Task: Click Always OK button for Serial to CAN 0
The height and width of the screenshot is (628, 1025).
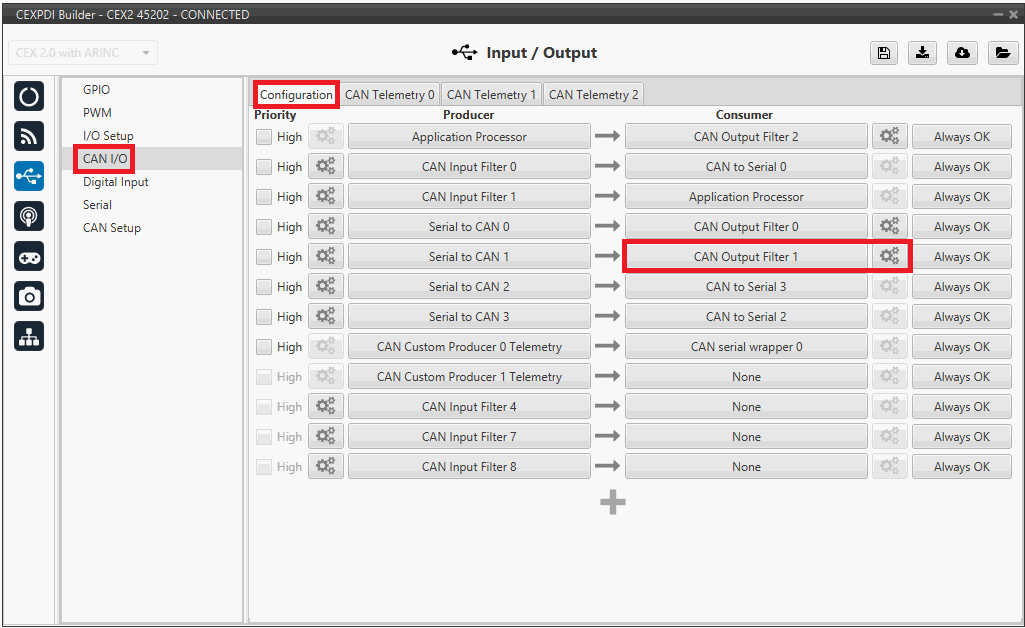Action: point(961,227)
